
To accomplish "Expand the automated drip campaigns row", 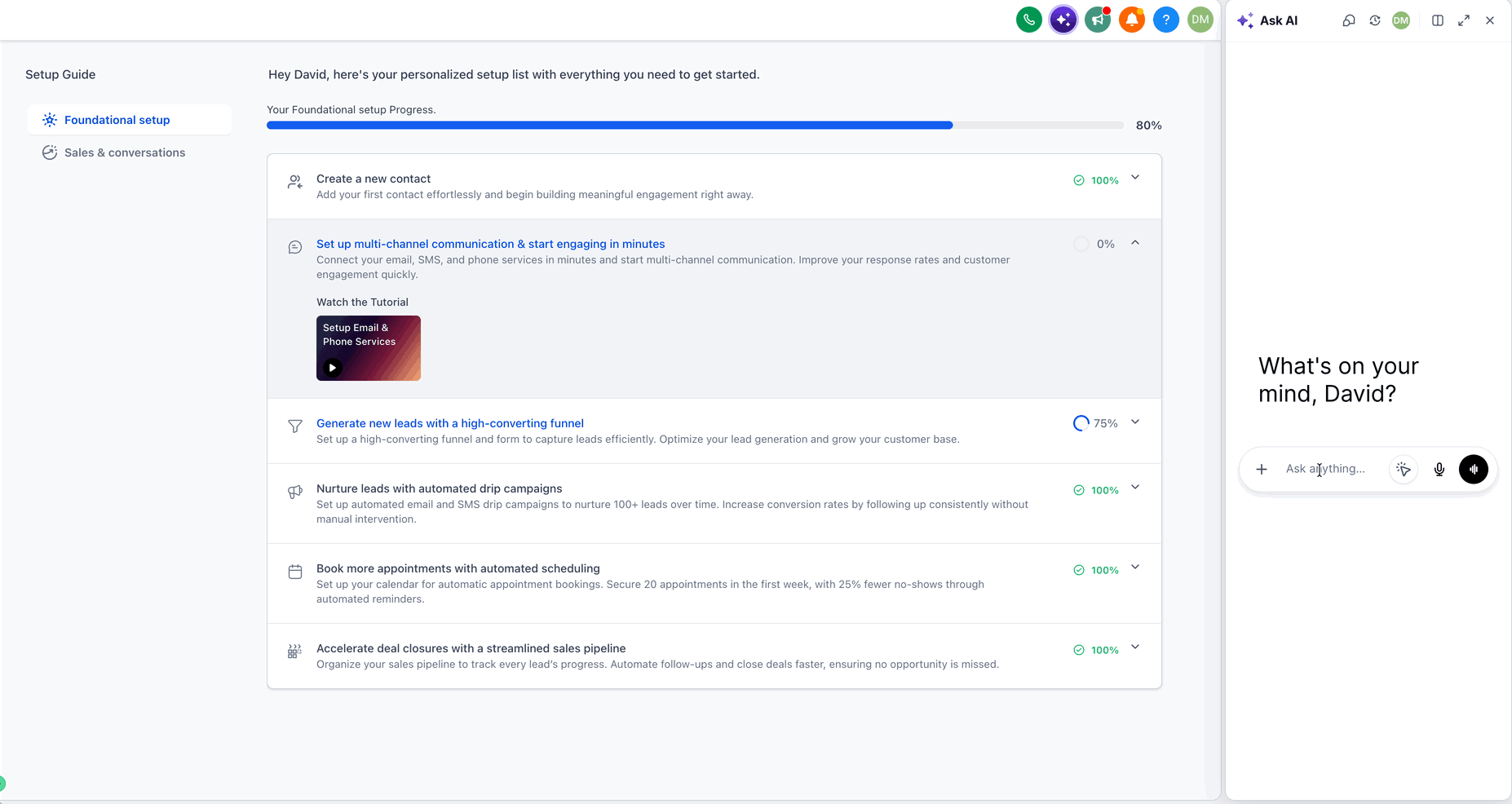I will [x=1135, y=488].
